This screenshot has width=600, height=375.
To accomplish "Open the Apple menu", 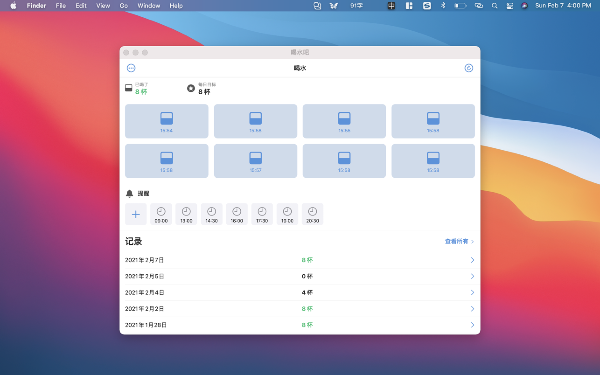I will pyautogui.click(x=13, y=6).
